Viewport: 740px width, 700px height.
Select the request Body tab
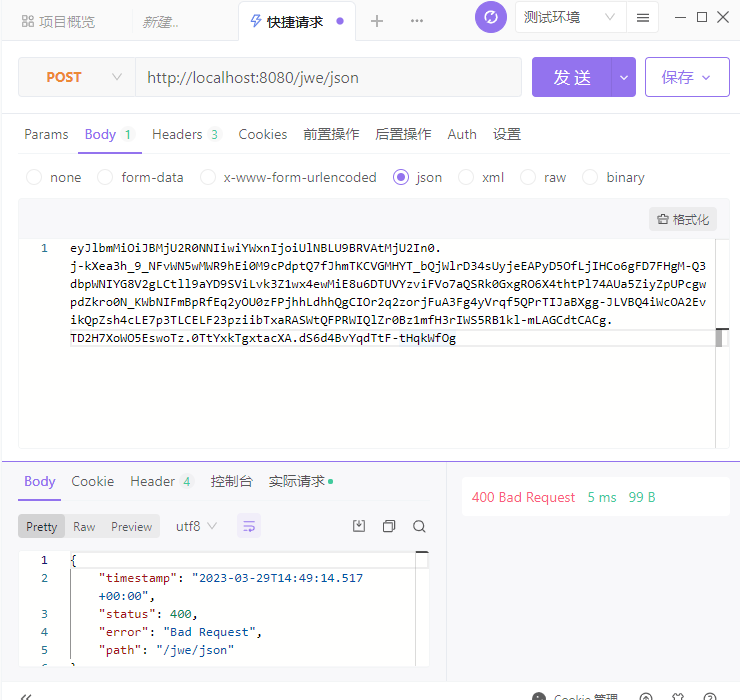coord(109,135)
